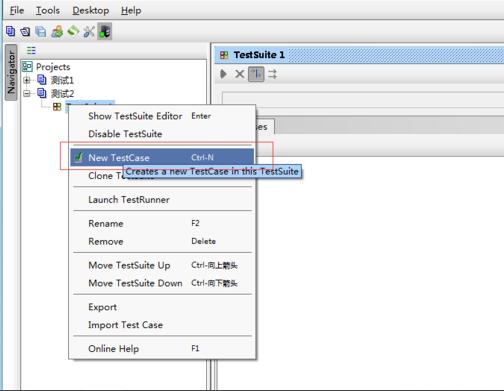Toggle sequential TestCase execution

(256, 74)
